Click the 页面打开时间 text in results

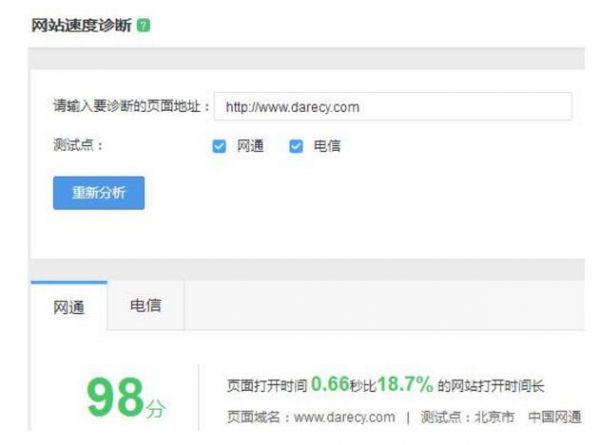pyautogui.click(x=267, y=386)
